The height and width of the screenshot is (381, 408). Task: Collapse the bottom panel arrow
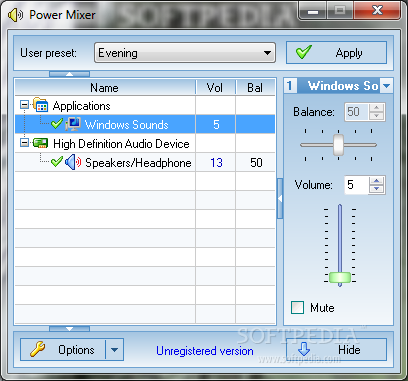tap(69, 329)
